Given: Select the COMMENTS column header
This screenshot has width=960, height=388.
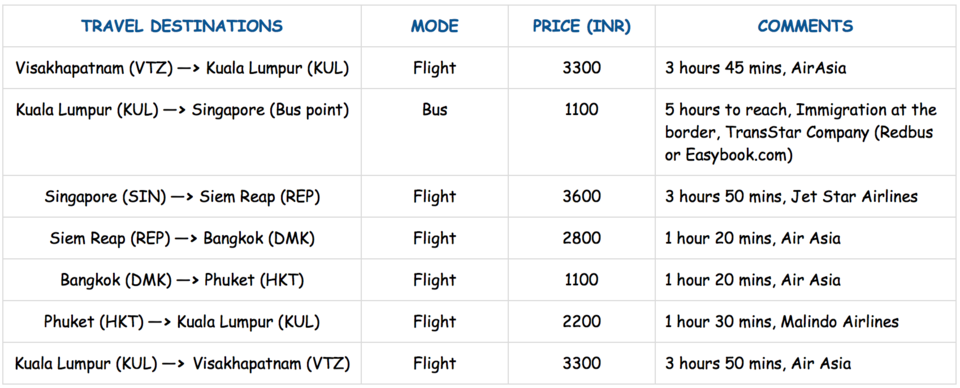Looking at the screenshot, I should (806, 26).
